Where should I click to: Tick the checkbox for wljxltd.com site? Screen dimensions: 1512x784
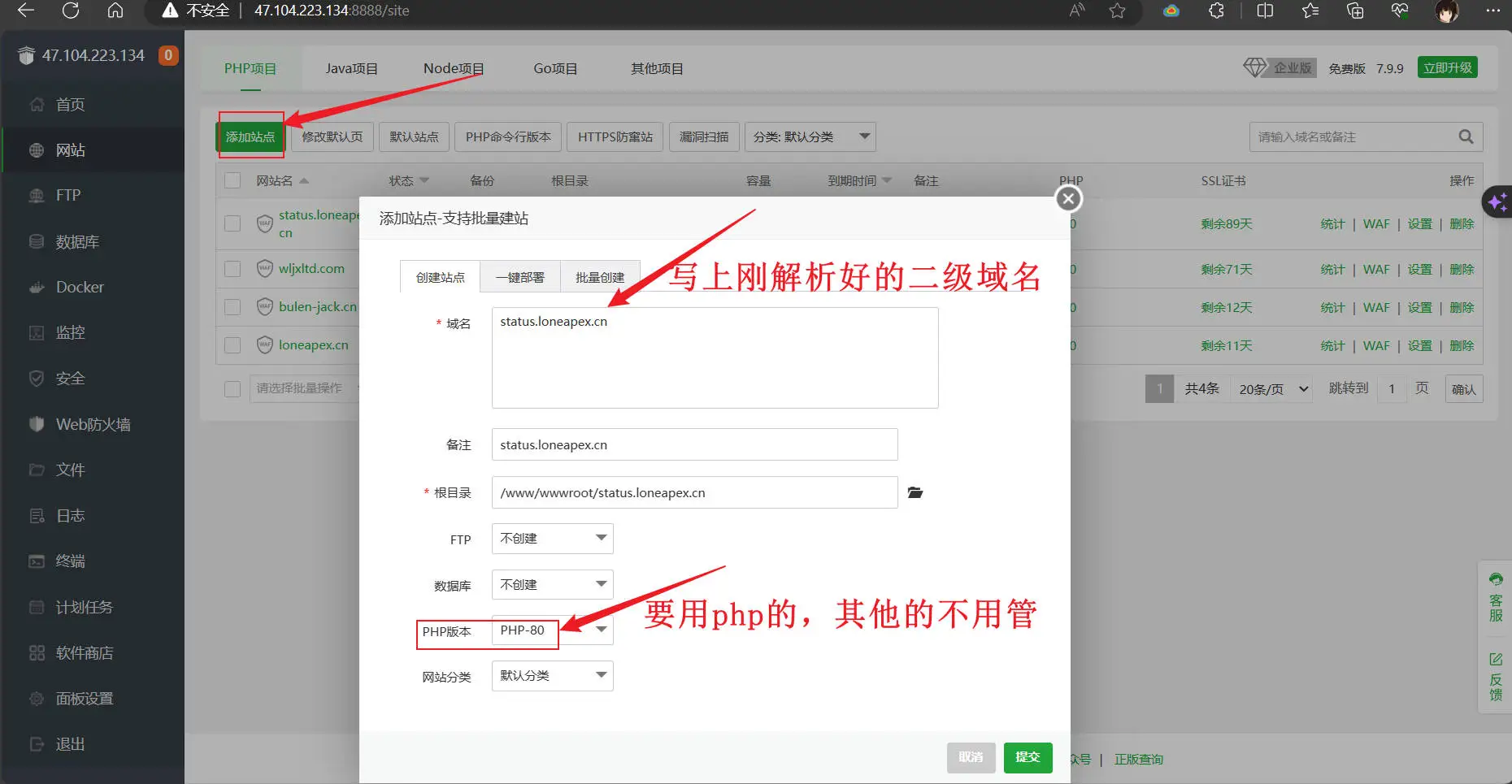click(x=232, y=269)
